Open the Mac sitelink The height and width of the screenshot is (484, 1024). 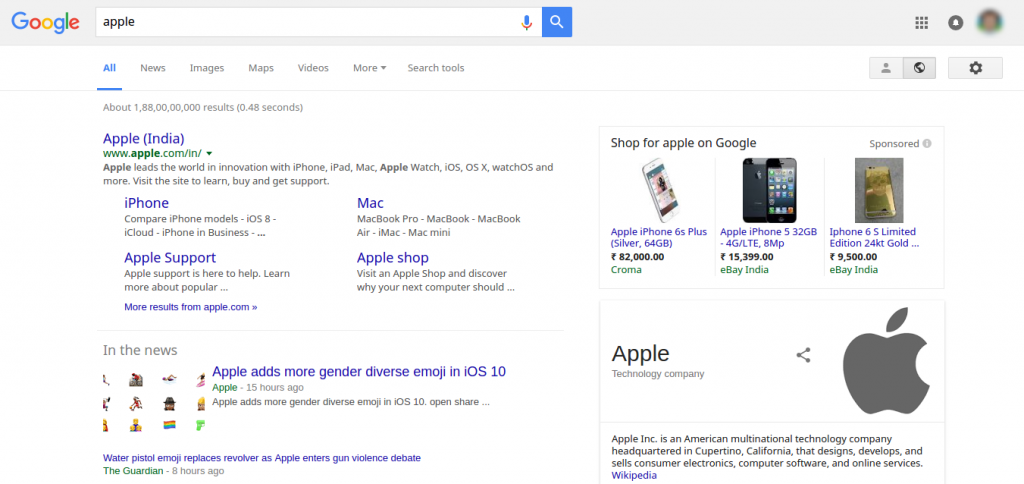tap(370, 203)
